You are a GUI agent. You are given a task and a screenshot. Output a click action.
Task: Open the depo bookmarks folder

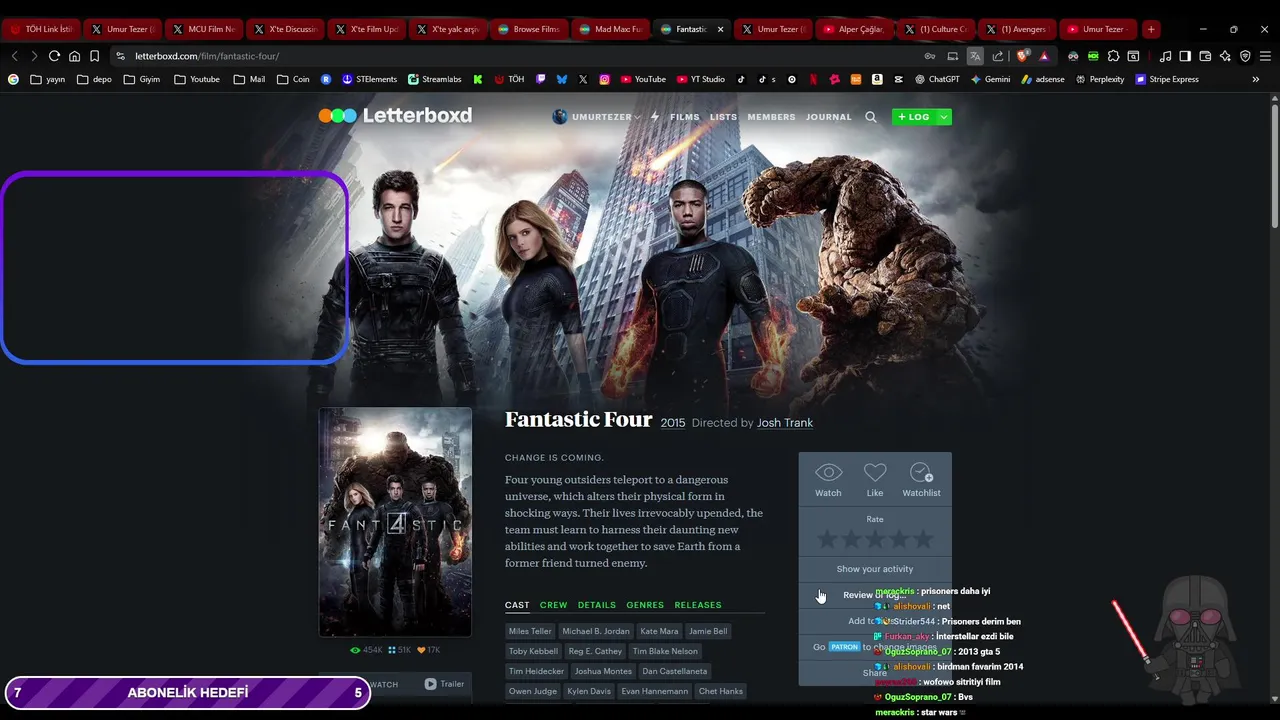click(x=94, y=79)
